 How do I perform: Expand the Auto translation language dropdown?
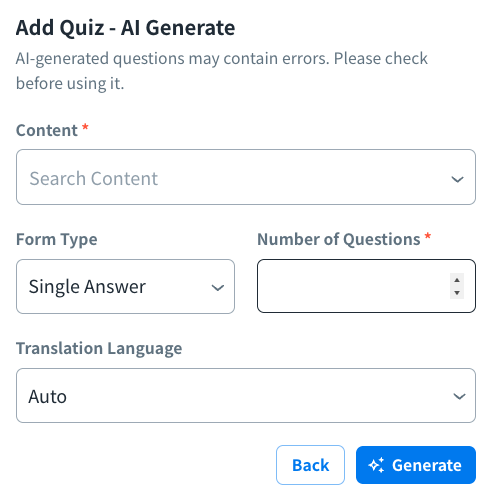tap(246, 396)
